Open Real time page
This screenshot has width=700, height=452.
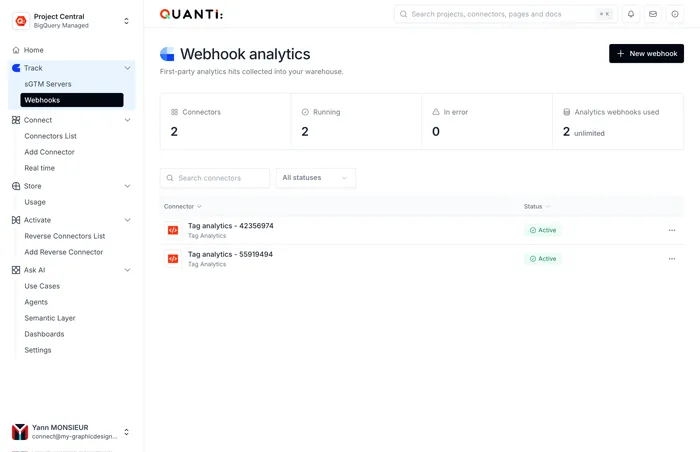(39, 168)
